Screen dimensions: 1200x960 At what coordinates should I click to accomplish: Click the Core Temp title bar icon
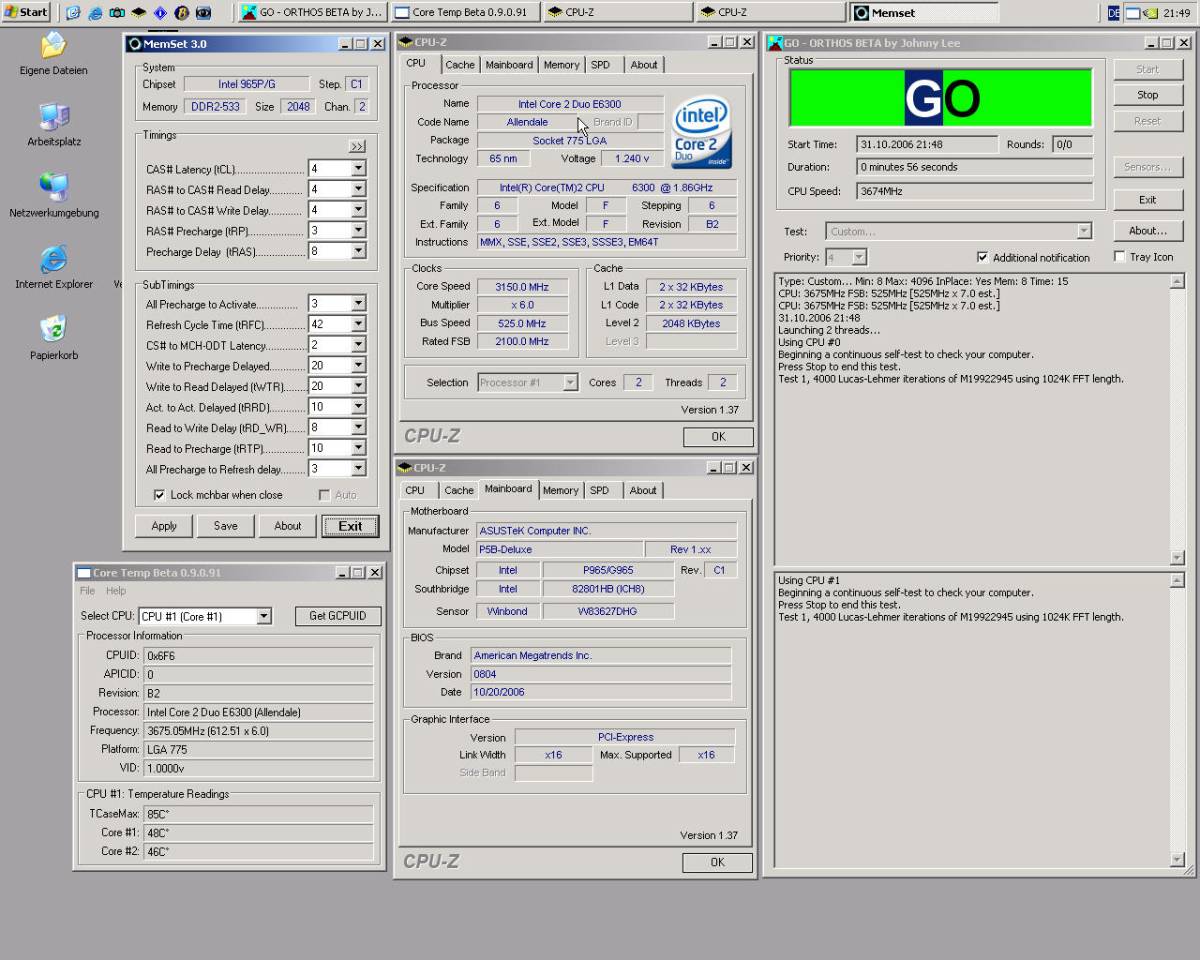[x=84, y=573]
